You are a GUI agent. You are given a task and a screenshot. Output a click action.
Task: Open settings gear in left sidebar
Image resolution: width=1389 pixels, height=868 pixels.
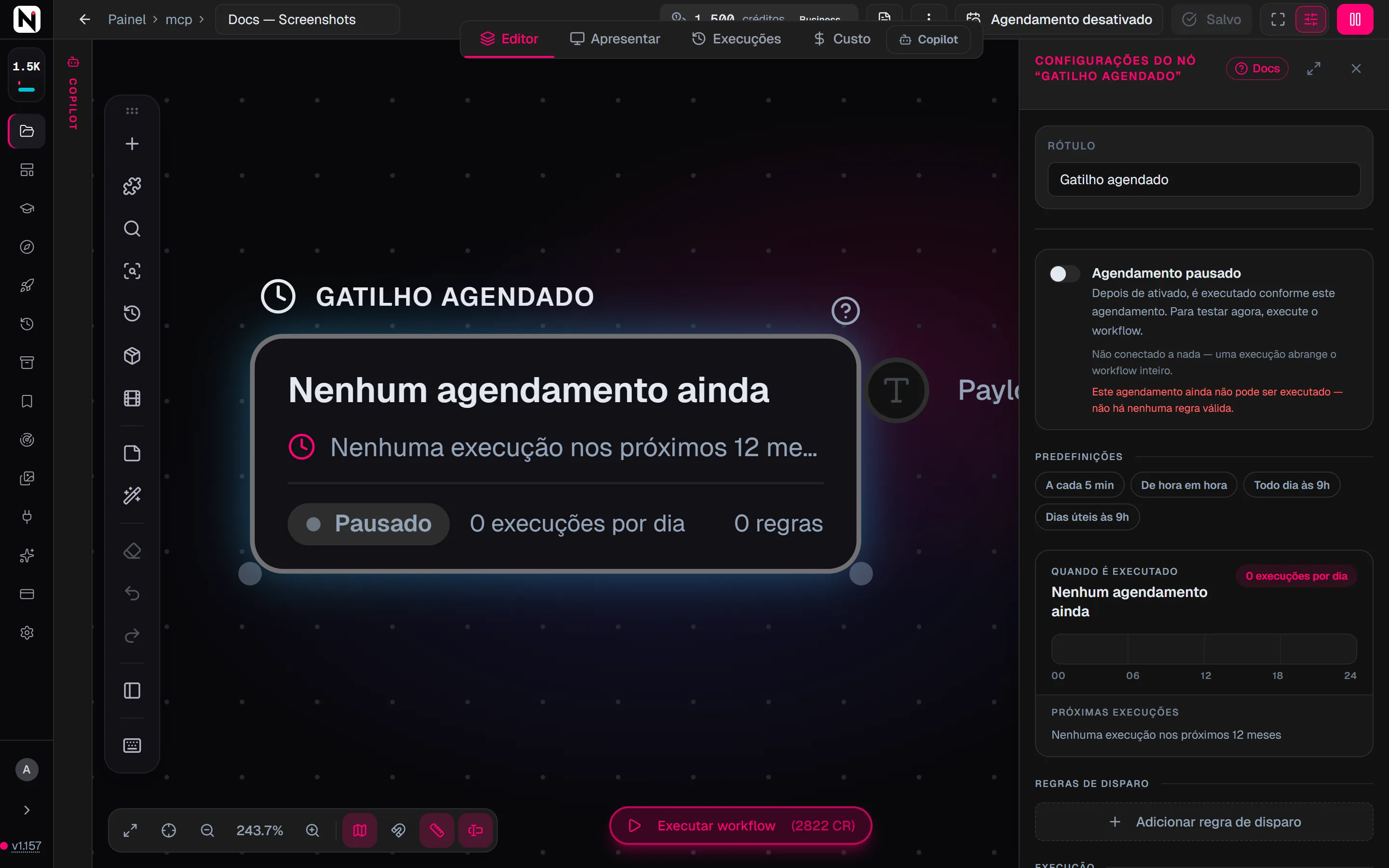click(27, 633)
